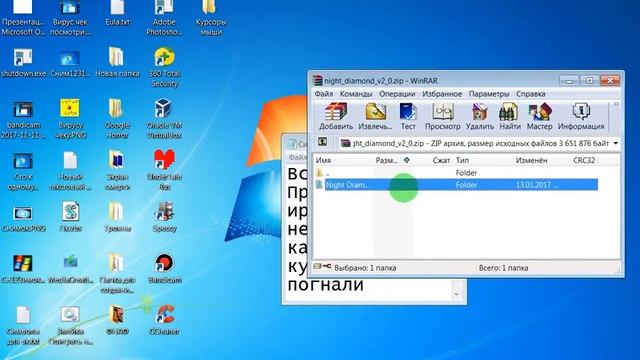Click Notepad's scrollbar down arrow behind WinRAR
The width and height of the screenshot is (640, 360).
[456, 294]
